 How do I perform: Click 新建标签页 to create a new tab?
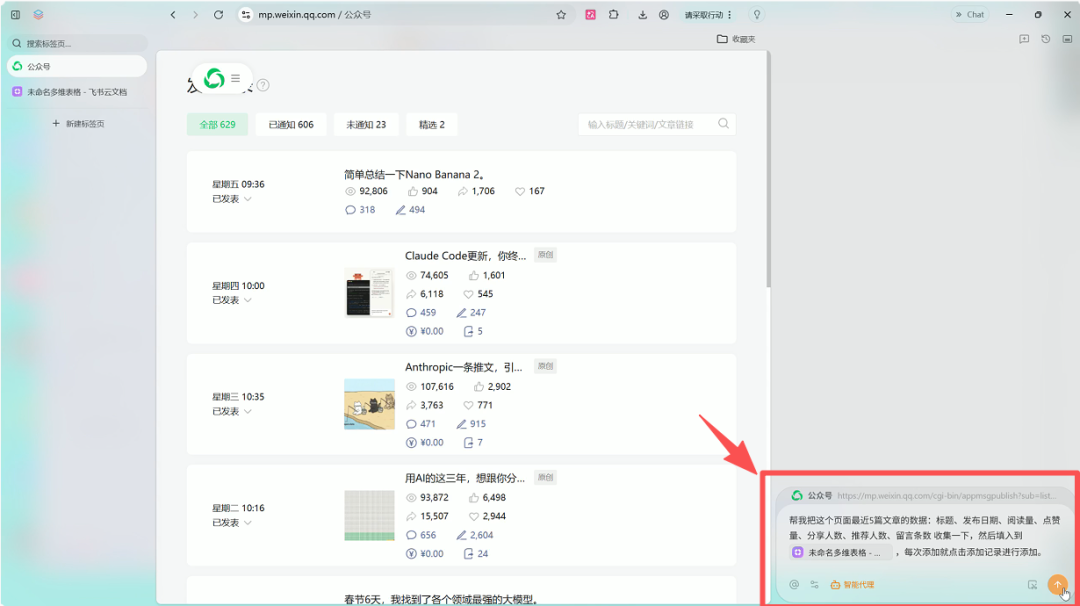[x=76, y=122]
